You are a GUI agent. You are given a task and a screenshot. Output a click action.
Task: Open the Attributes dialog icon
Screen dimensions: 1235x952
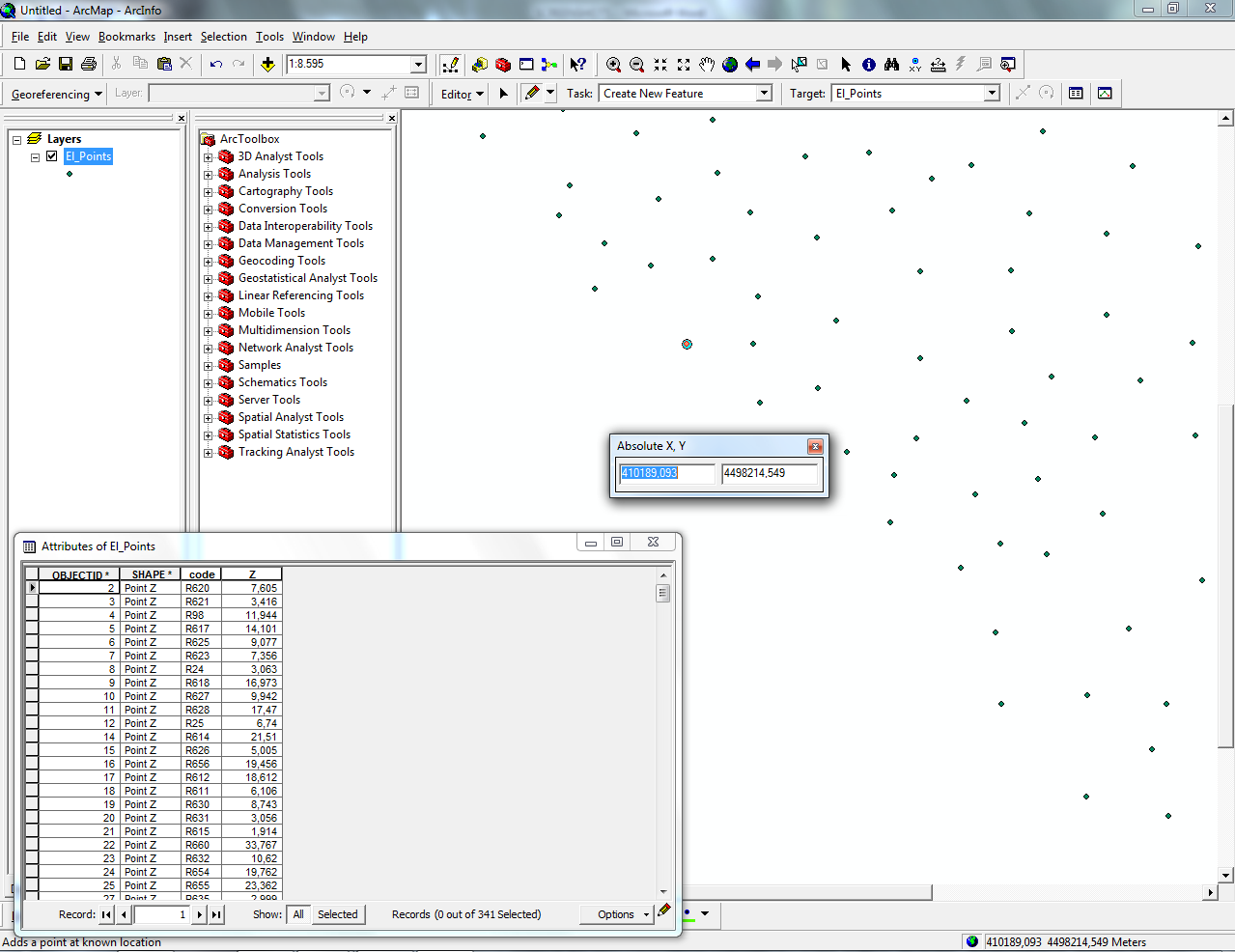[x=1076, y=94]
